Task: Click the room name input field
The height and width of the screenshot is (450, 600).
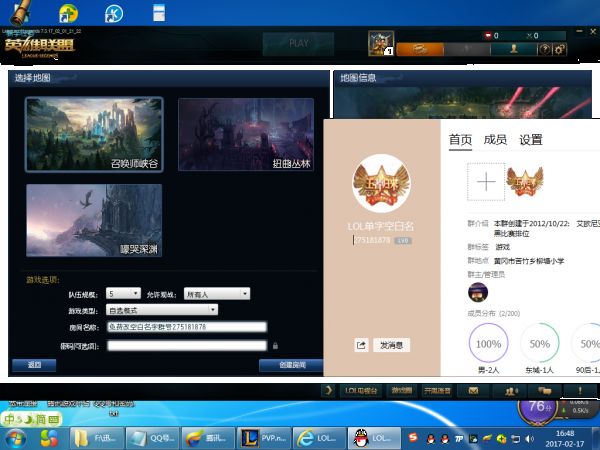Action: pos(187,327)
